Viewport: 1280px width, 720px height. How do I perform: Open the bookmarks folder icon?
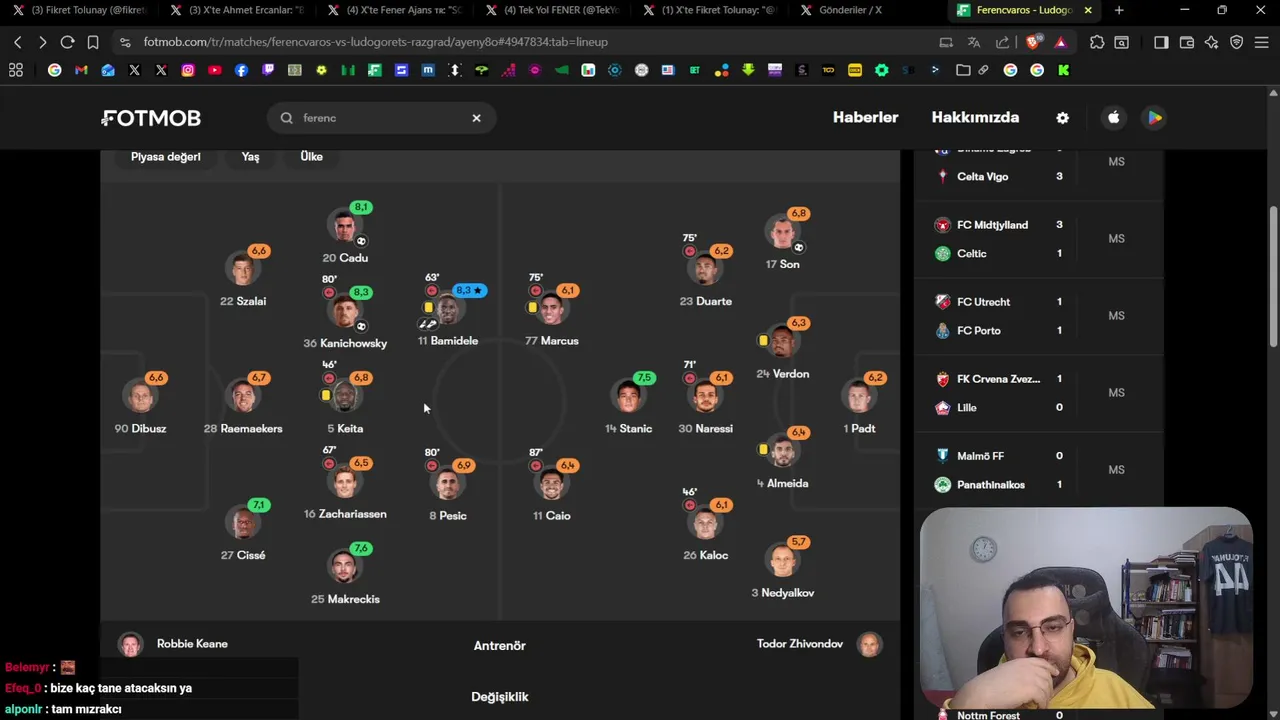point(963,70)
